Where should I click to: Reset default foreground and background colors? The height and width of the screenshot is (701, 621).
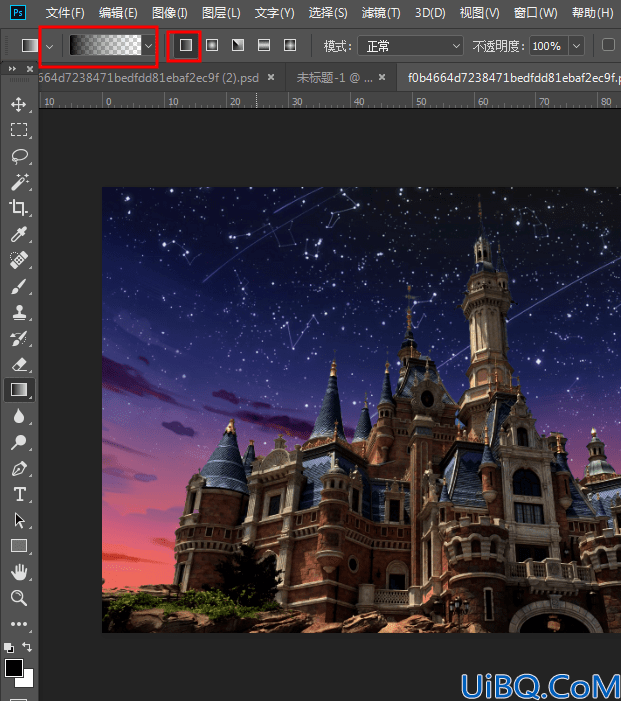9,647
